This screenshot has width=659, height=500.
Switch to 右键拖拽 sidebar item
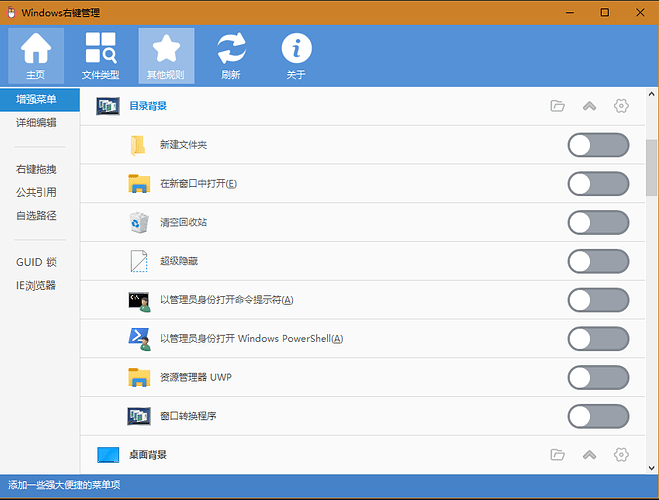36,169
